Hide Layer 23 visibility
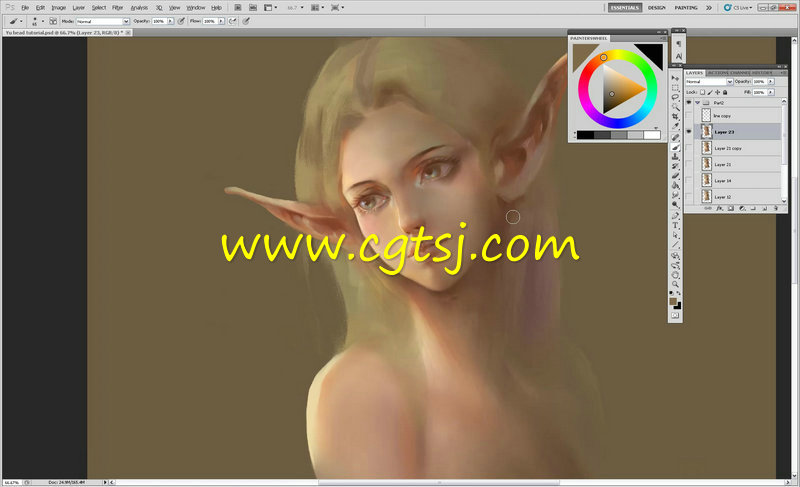The image size is (800, 487). [x=689, y=132]
